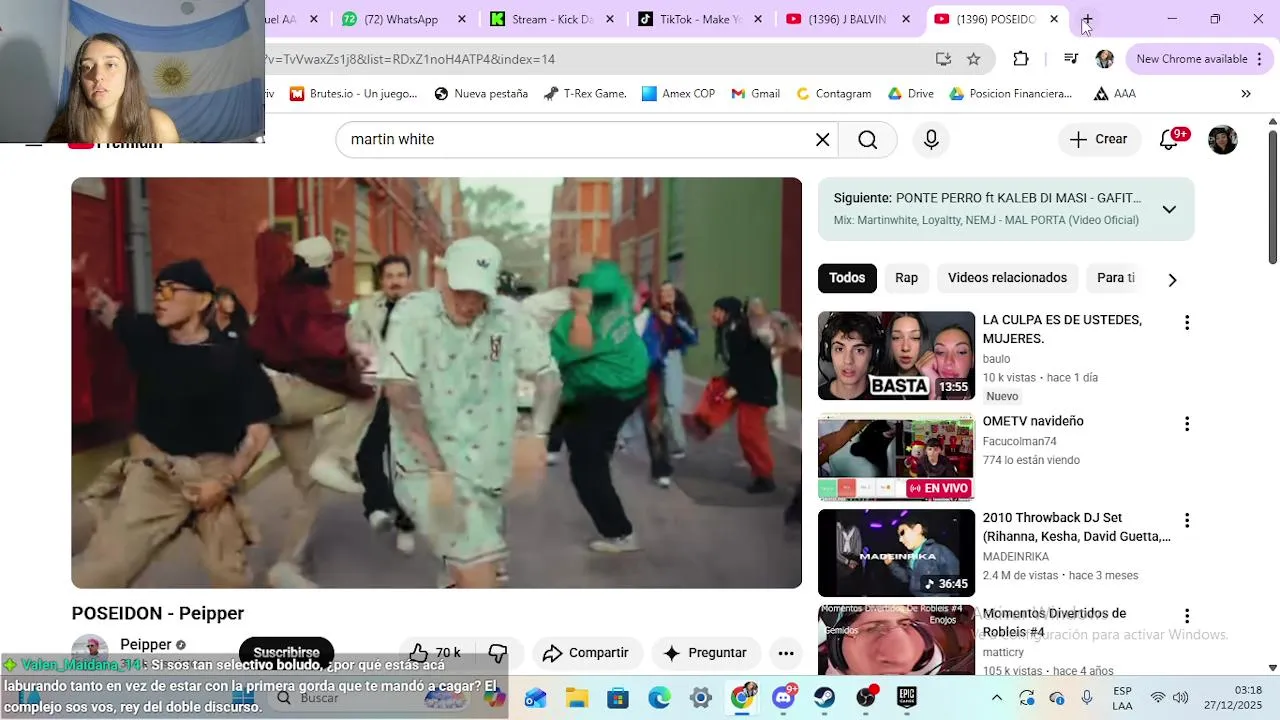Image resolution: width=1280 pixels, height=720 pixels.
Task: Open the Chrome three-dot menu
Action: [x=1258, y=59]
